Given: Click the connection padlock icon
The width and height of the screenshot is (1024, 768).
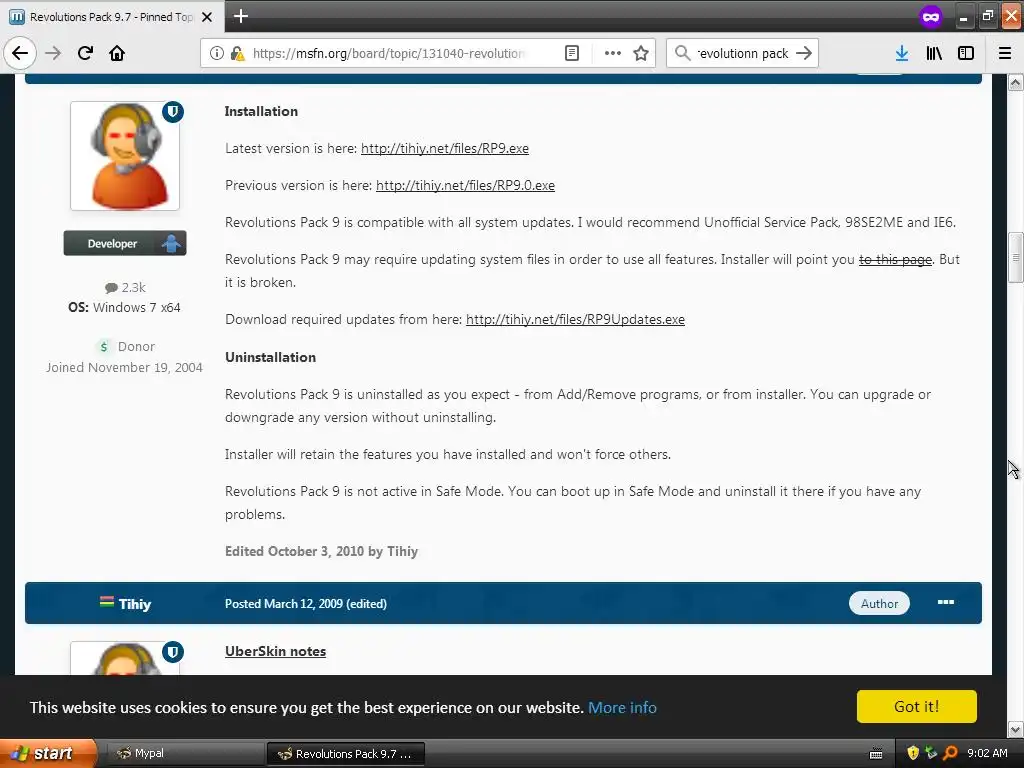Looking at the screenshot, I should click(238, 53).
